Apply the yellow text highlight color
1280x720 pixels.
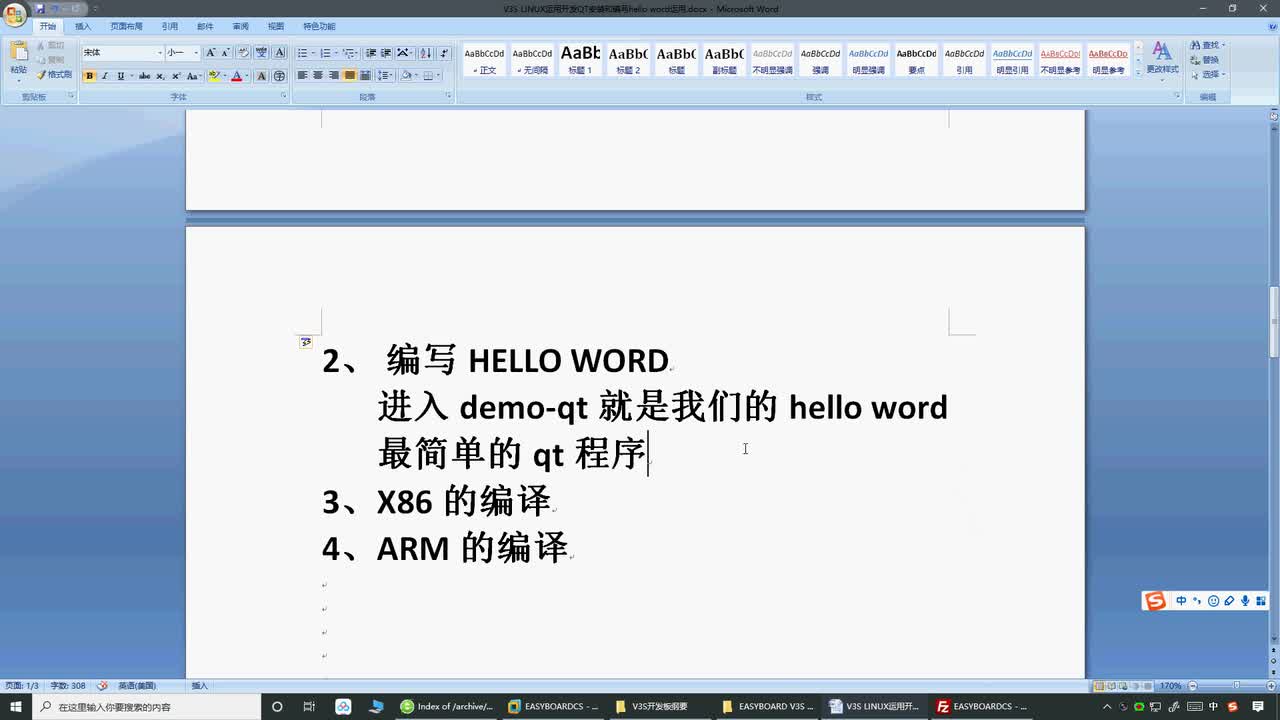tap(213, 76)
